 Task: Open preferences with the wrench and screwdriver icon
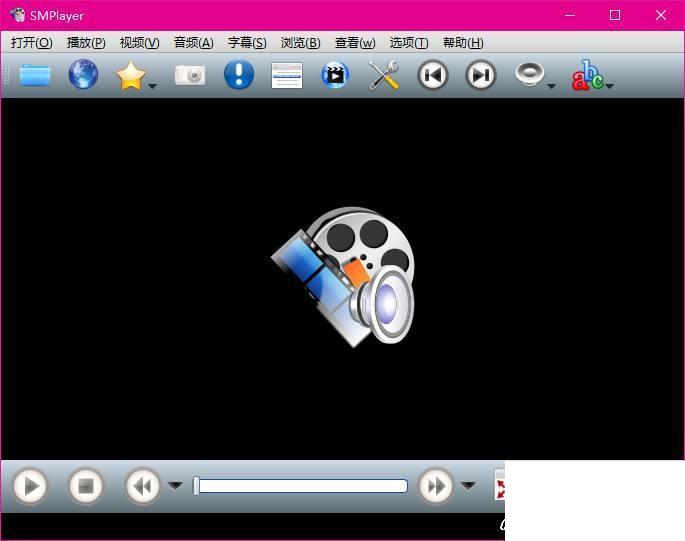point(384,75)
